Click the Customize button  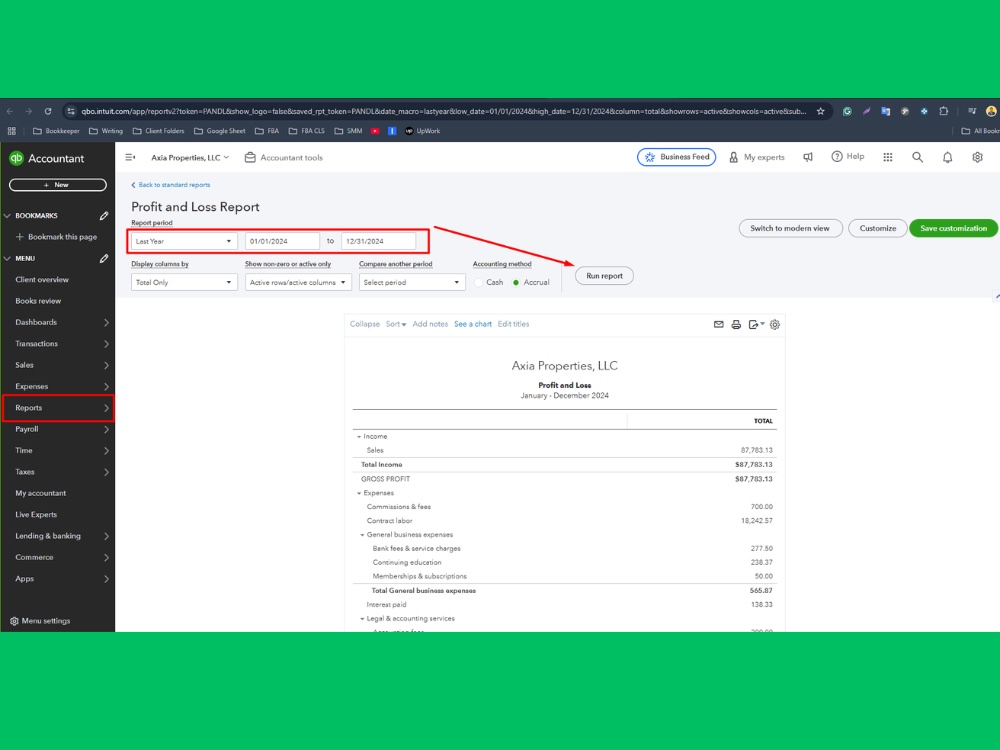(878, 228)
